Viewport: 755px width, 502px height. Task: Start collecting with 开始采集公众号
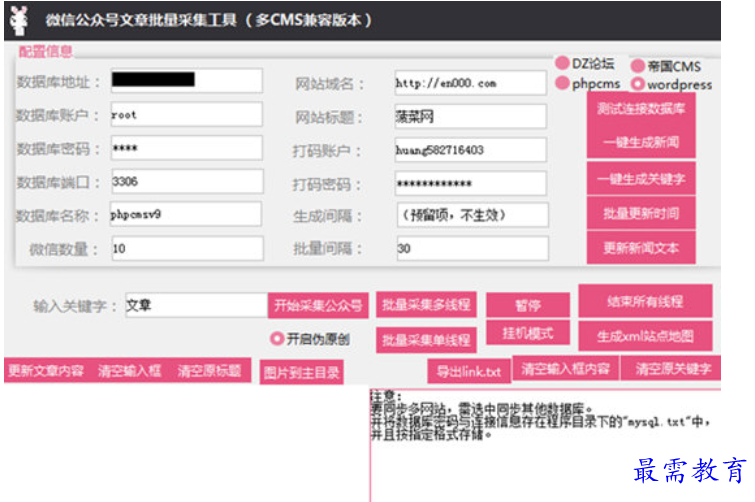click(318, 305)
